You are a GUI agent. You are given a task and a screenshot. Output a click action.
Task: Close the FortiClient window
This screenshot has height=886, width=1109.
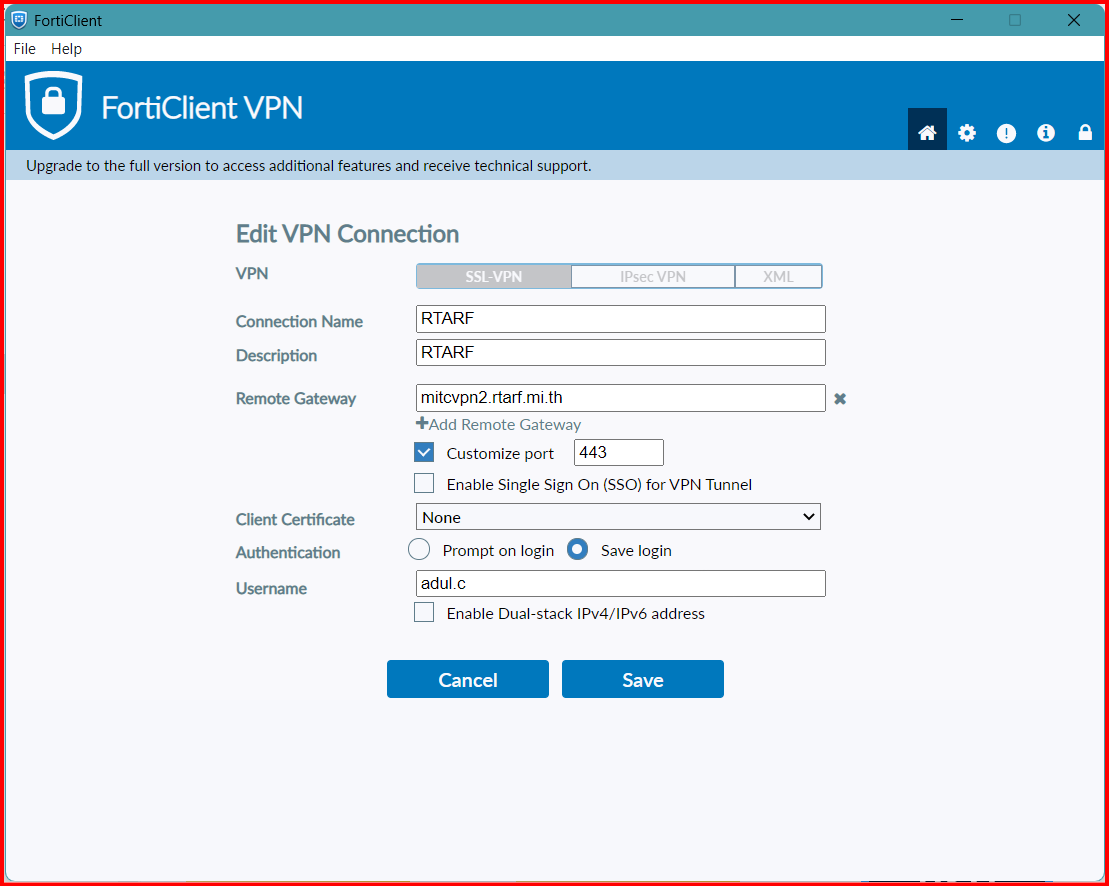(x=1074, y=21)
